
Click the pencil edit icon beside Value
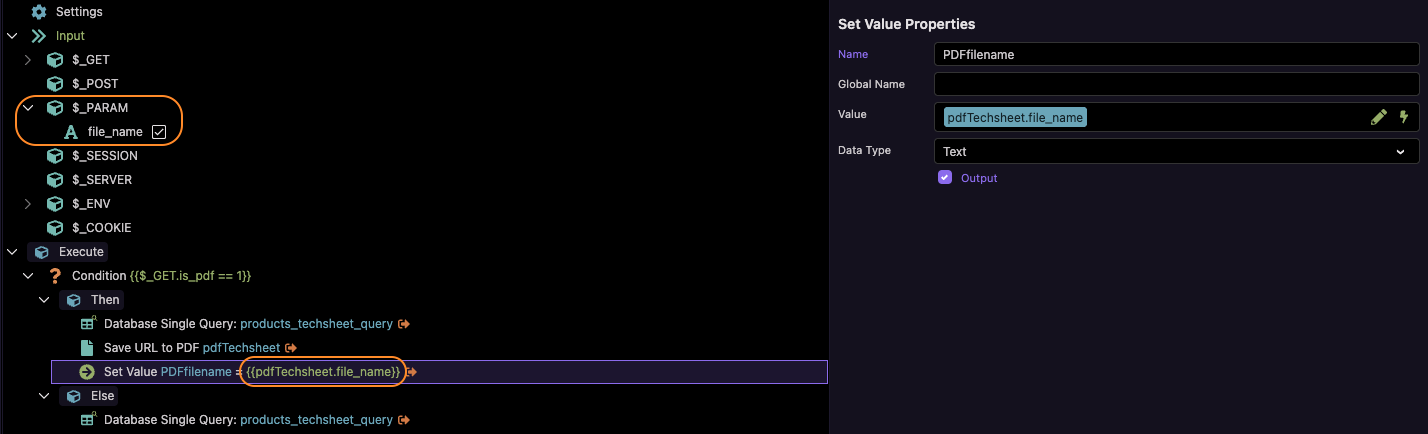(1379, 117)
